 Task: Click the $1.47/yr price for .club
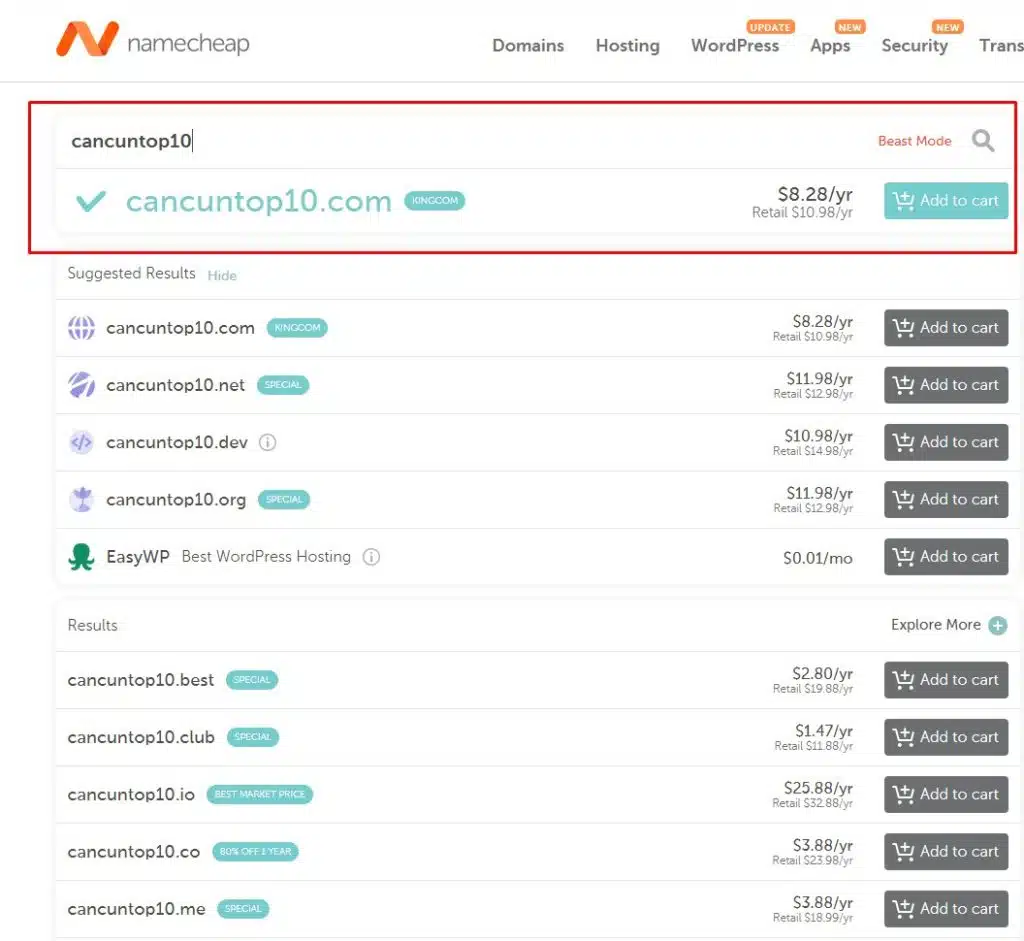point(824,731)
